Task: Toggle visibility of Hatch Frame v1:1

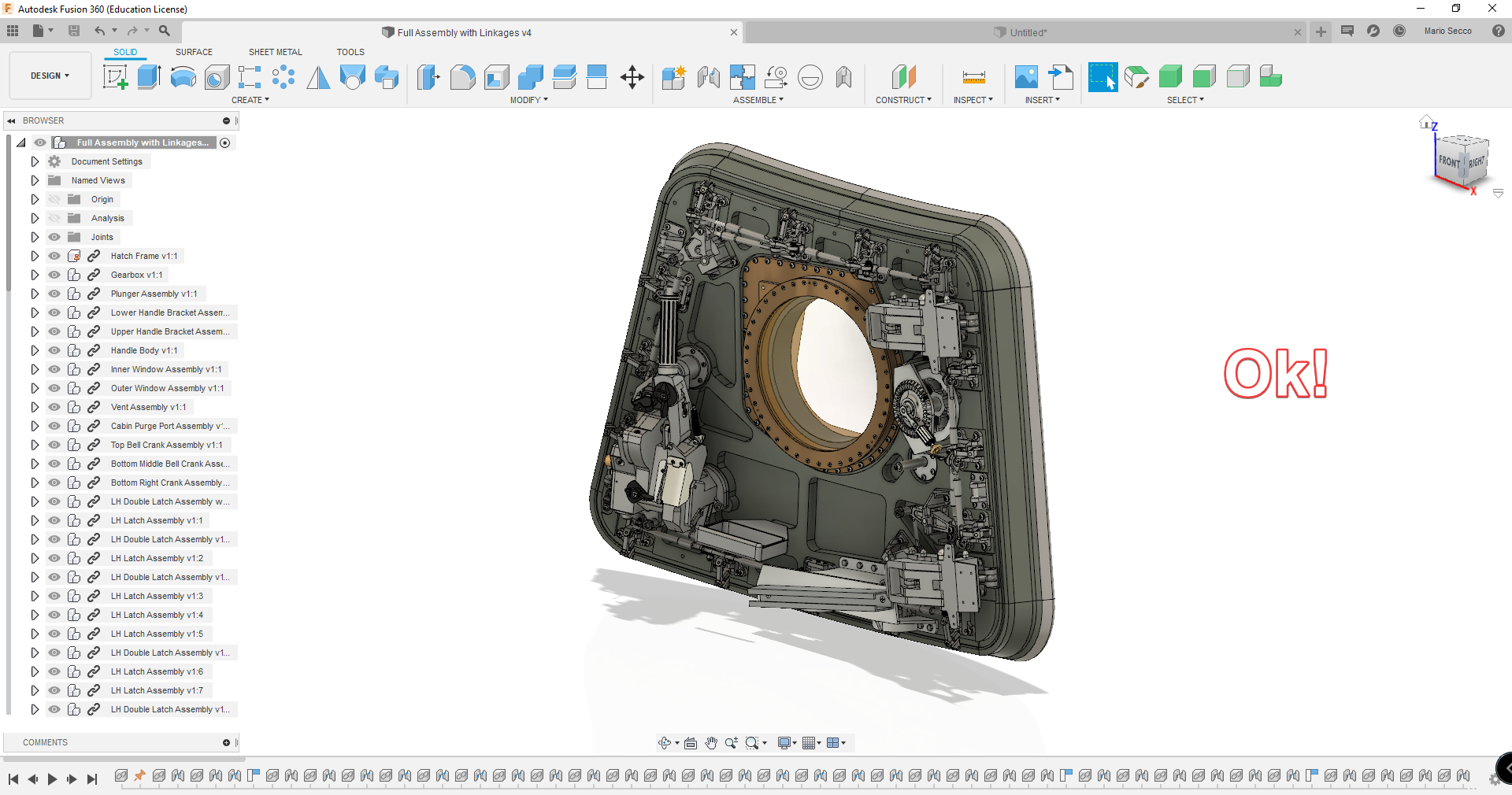Action: (54, 256)
